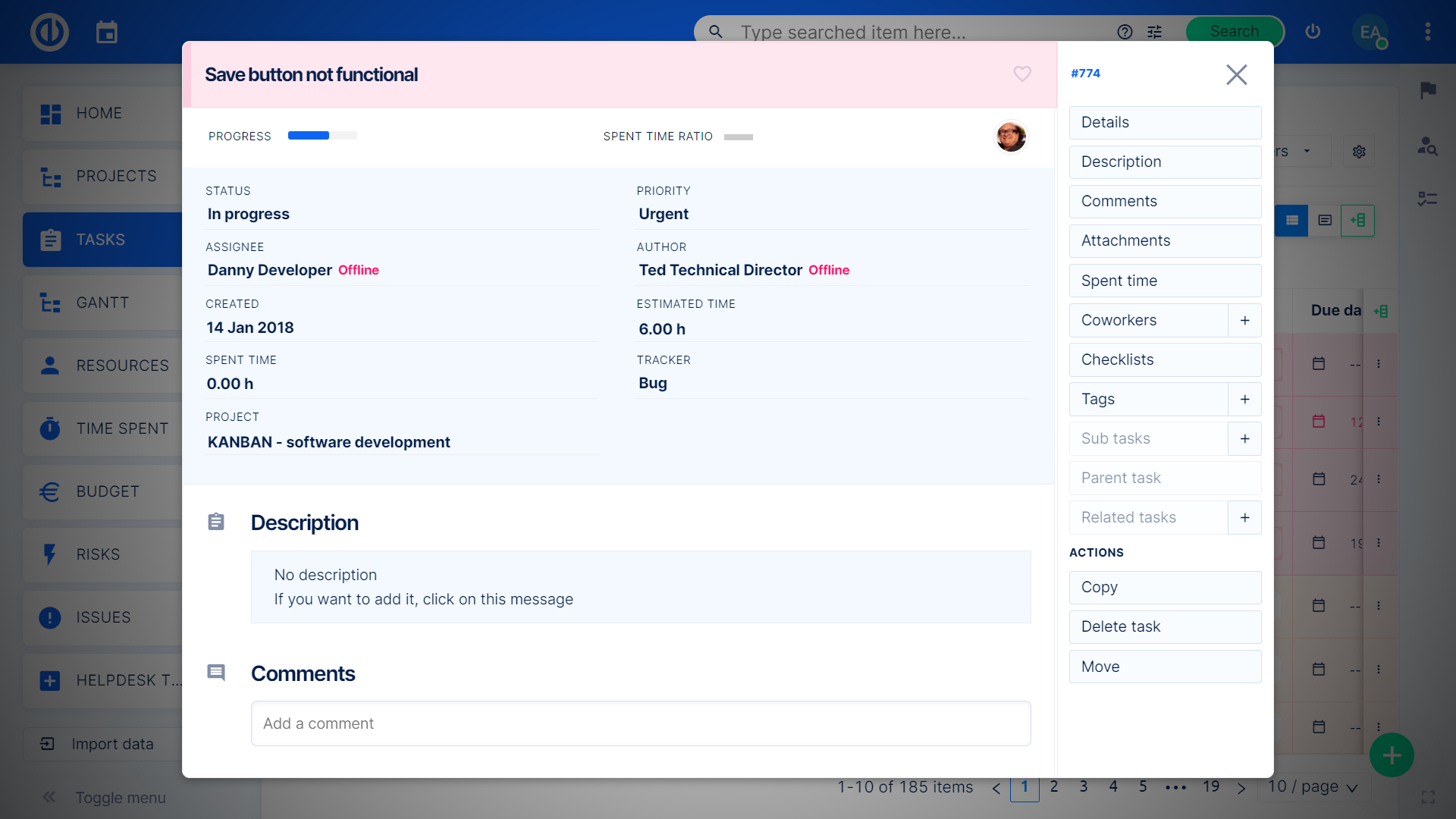This screenshot has width=1456, height=819.
Task: Click the green Search button
Action: pyautogui.click(x=1235, y=32)
